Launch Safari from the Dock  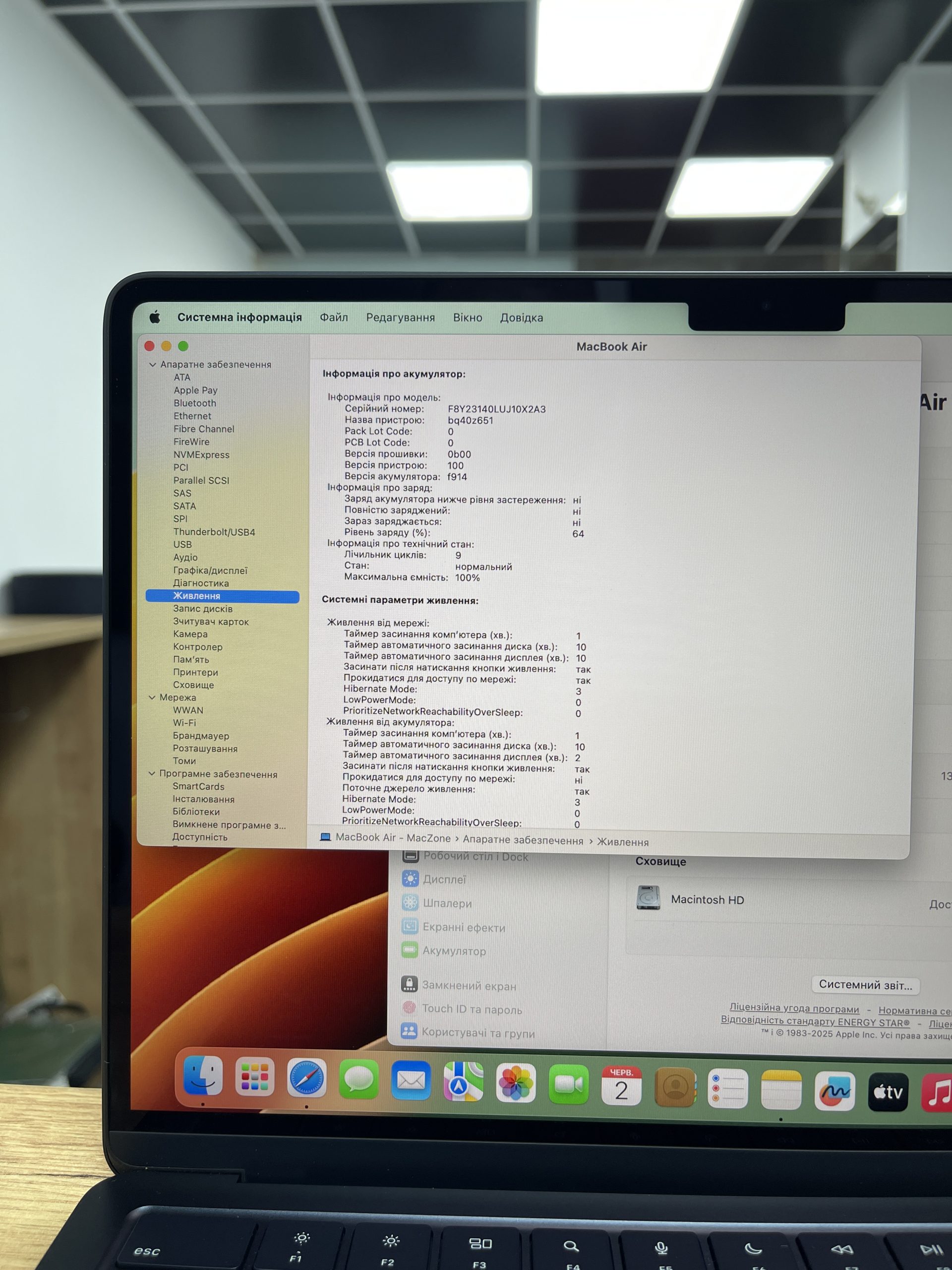pyautogui.click(x=306, y=1078)
